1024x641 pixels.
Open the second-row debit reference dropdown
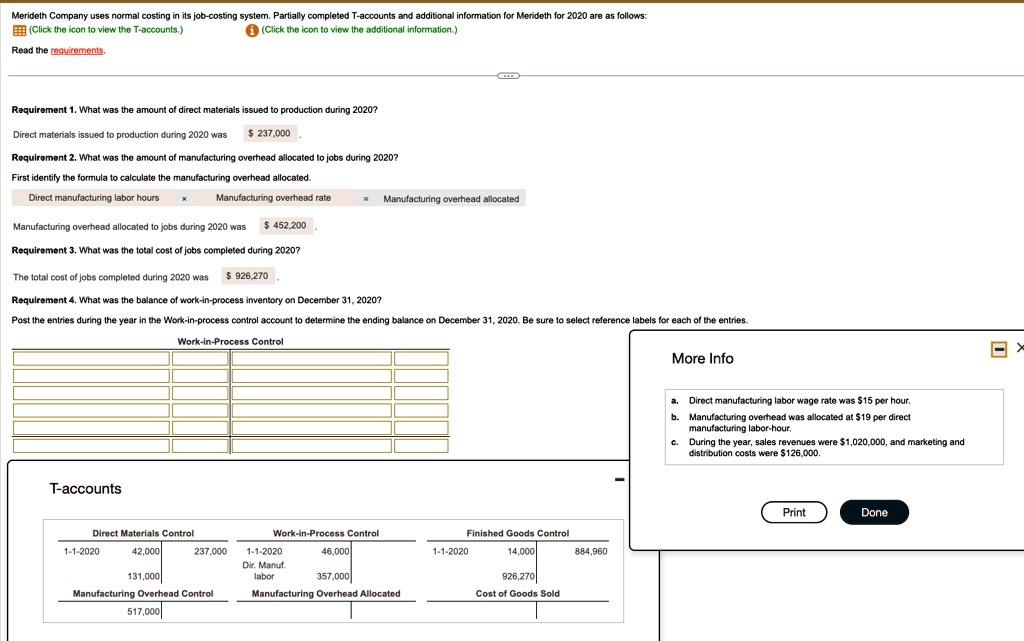pos(90,374)
